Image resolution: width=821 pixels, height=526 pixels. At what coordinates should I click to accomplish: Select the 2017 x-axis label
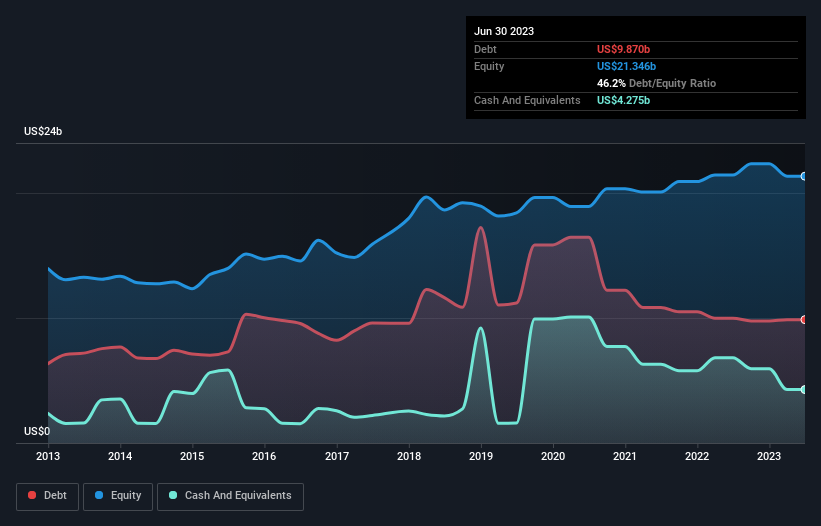(337, 456)
